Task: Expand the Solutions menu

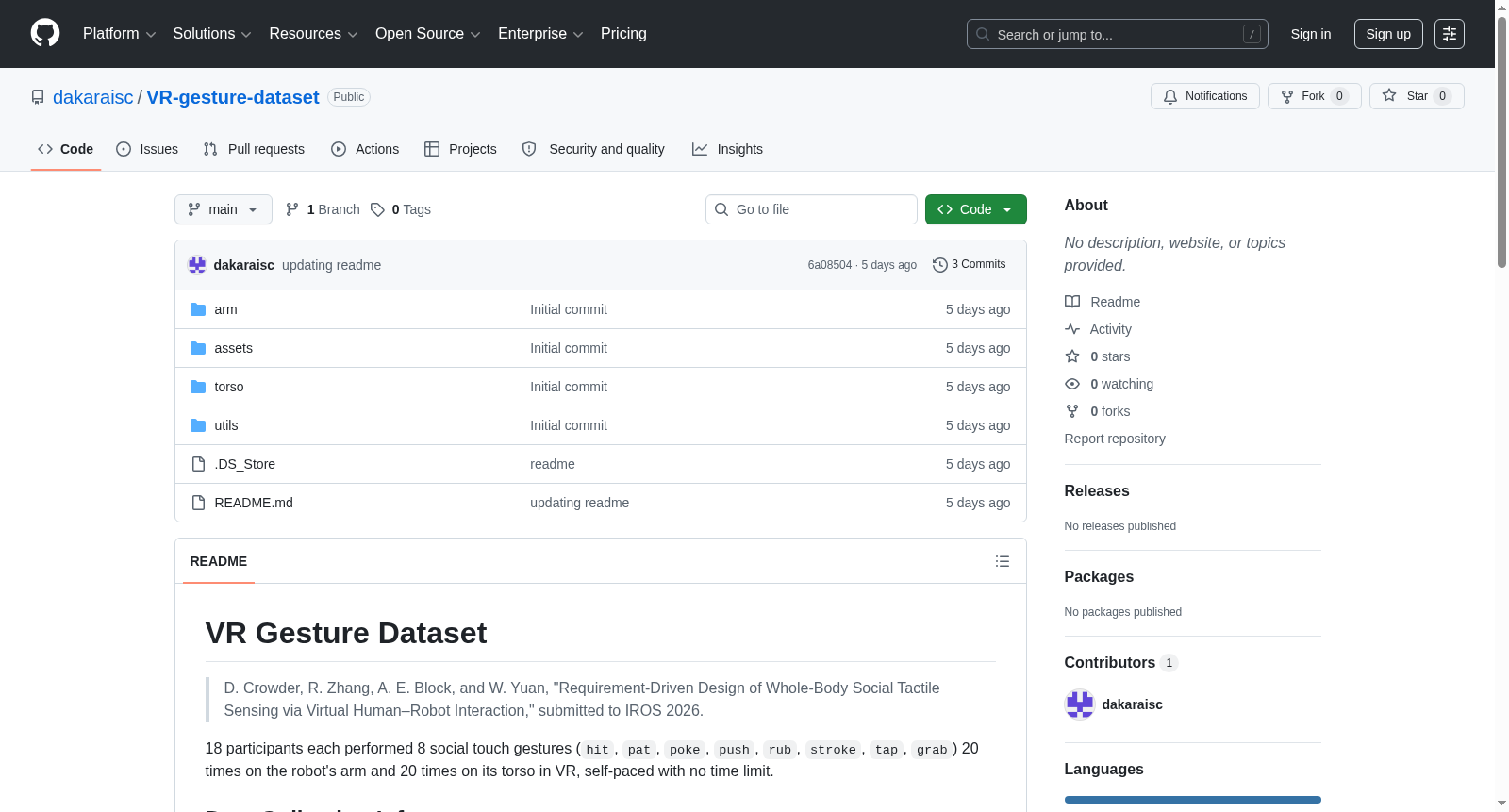Action: 212,34
